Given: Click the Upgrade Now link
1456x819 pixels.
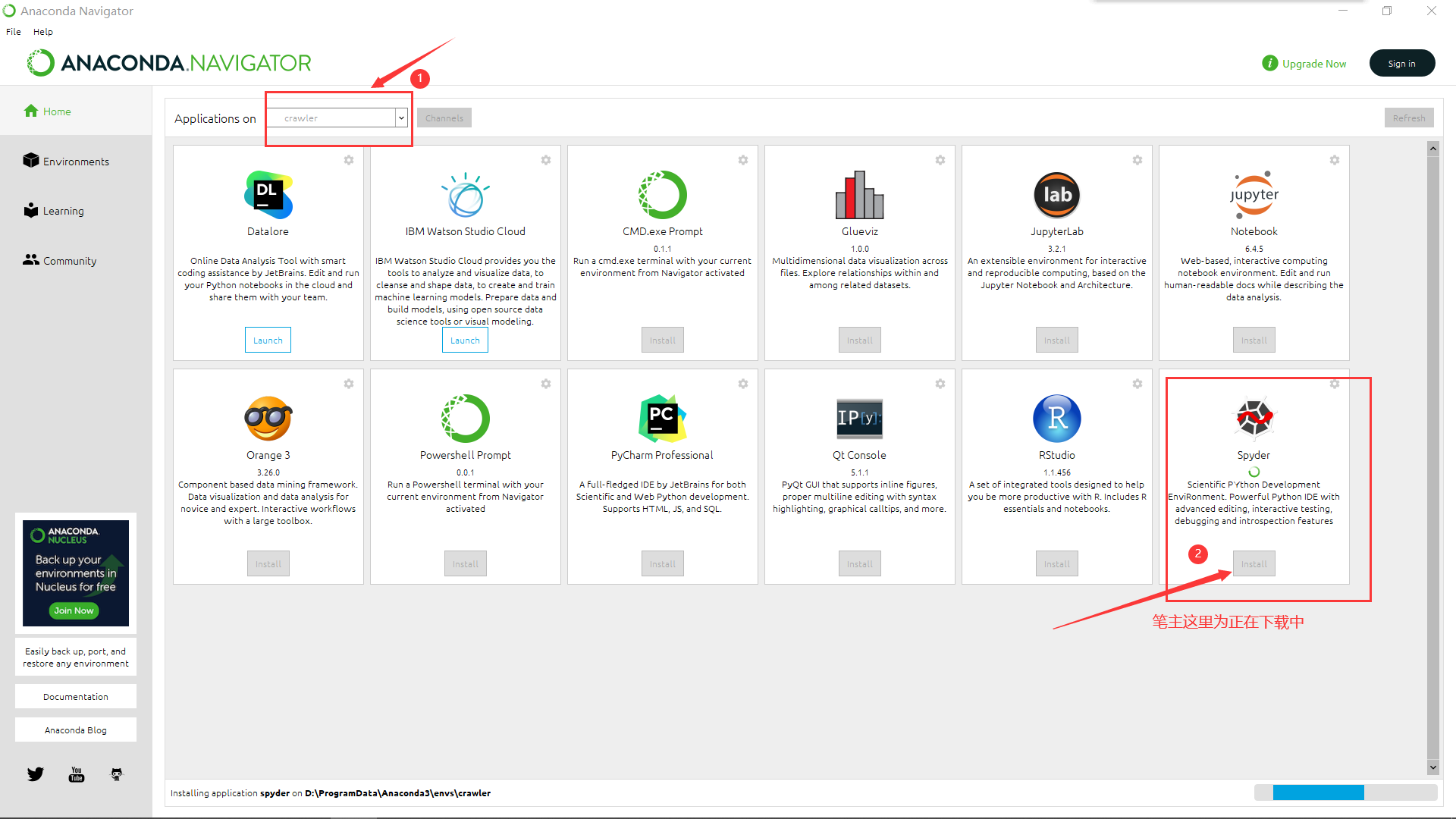Looking at the screenshot, I should click(x=1313, y=64).
